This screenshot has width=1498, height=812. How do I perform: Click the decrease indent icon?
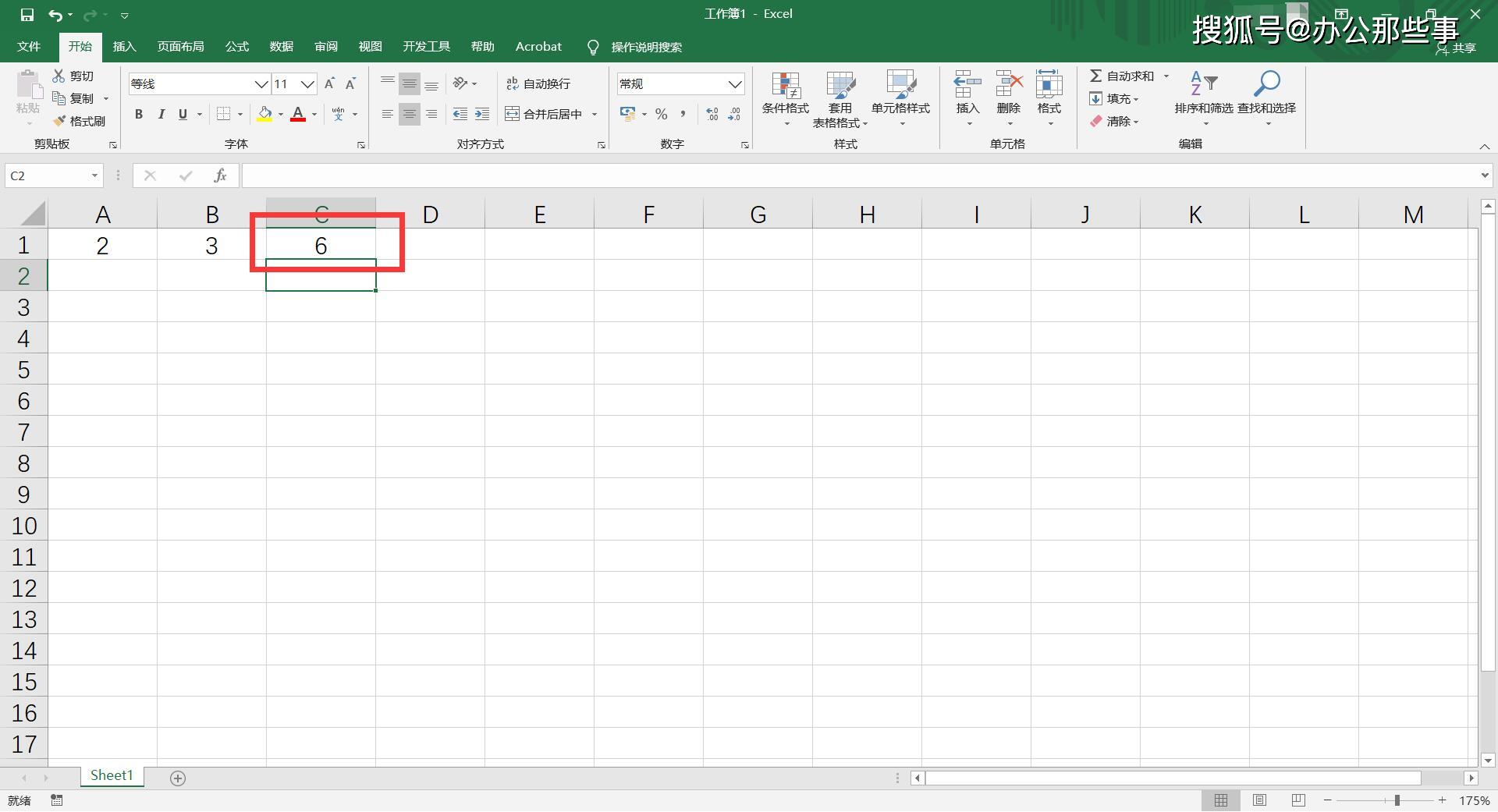(x=460, y=114)
